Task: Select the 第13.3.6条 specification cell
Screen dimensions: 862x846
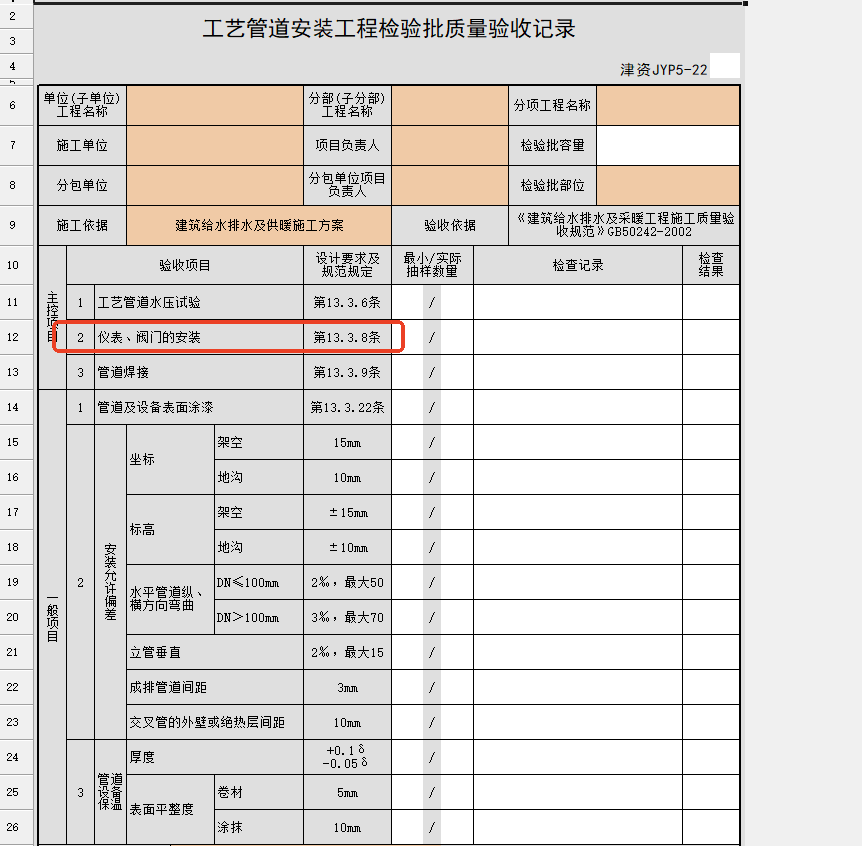Action: [347, 302]
